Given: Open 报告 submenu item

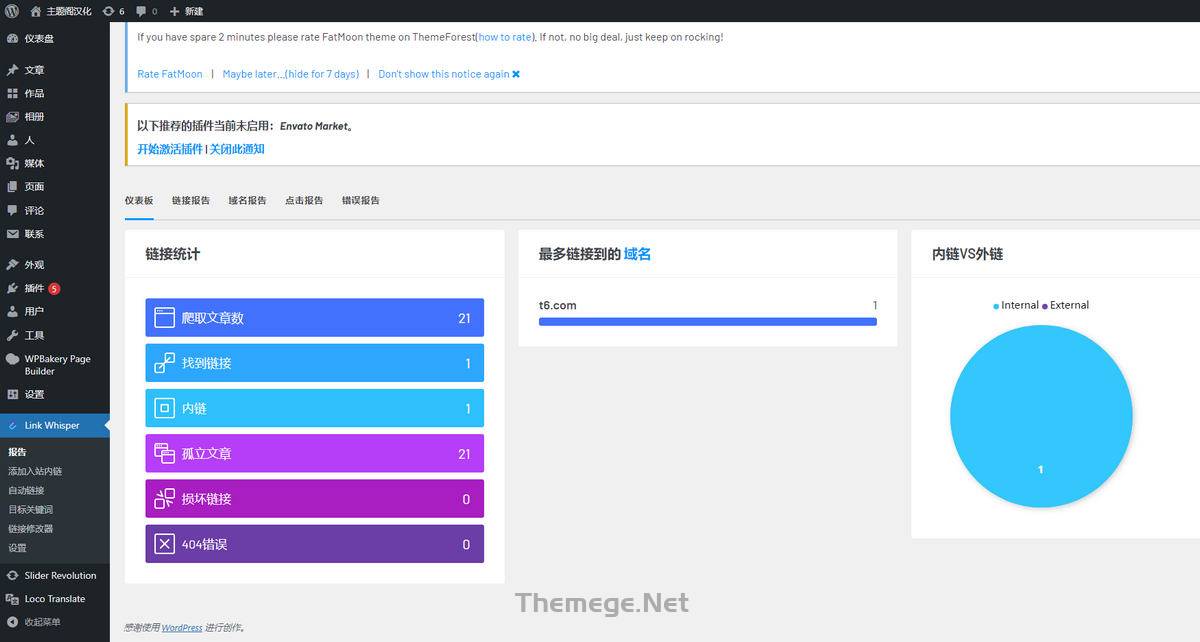Looking at the screenshot, I should (x=17, y=452).
